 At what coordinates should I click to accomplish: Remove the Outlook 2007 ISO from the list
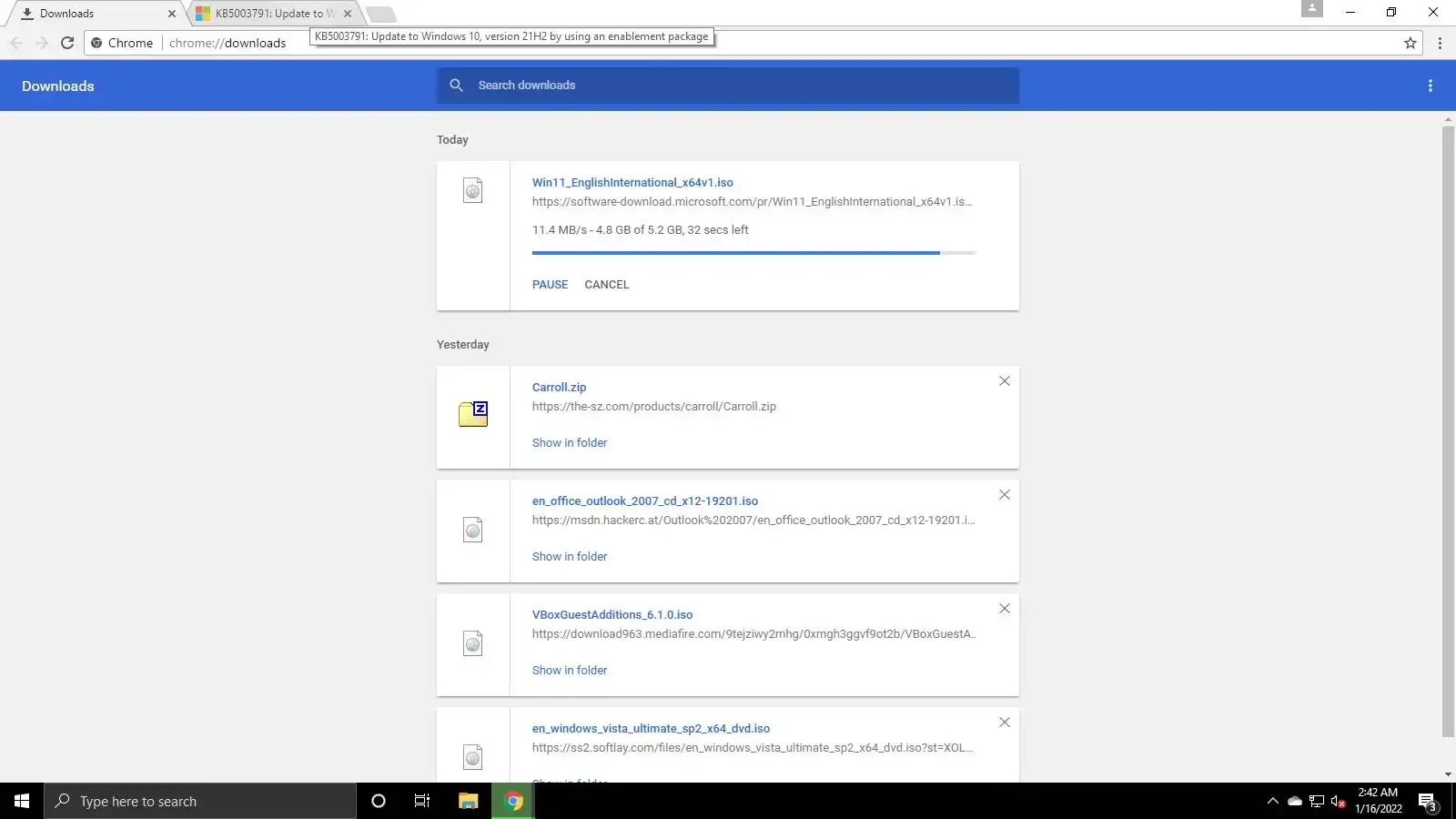click(1005, 495)
